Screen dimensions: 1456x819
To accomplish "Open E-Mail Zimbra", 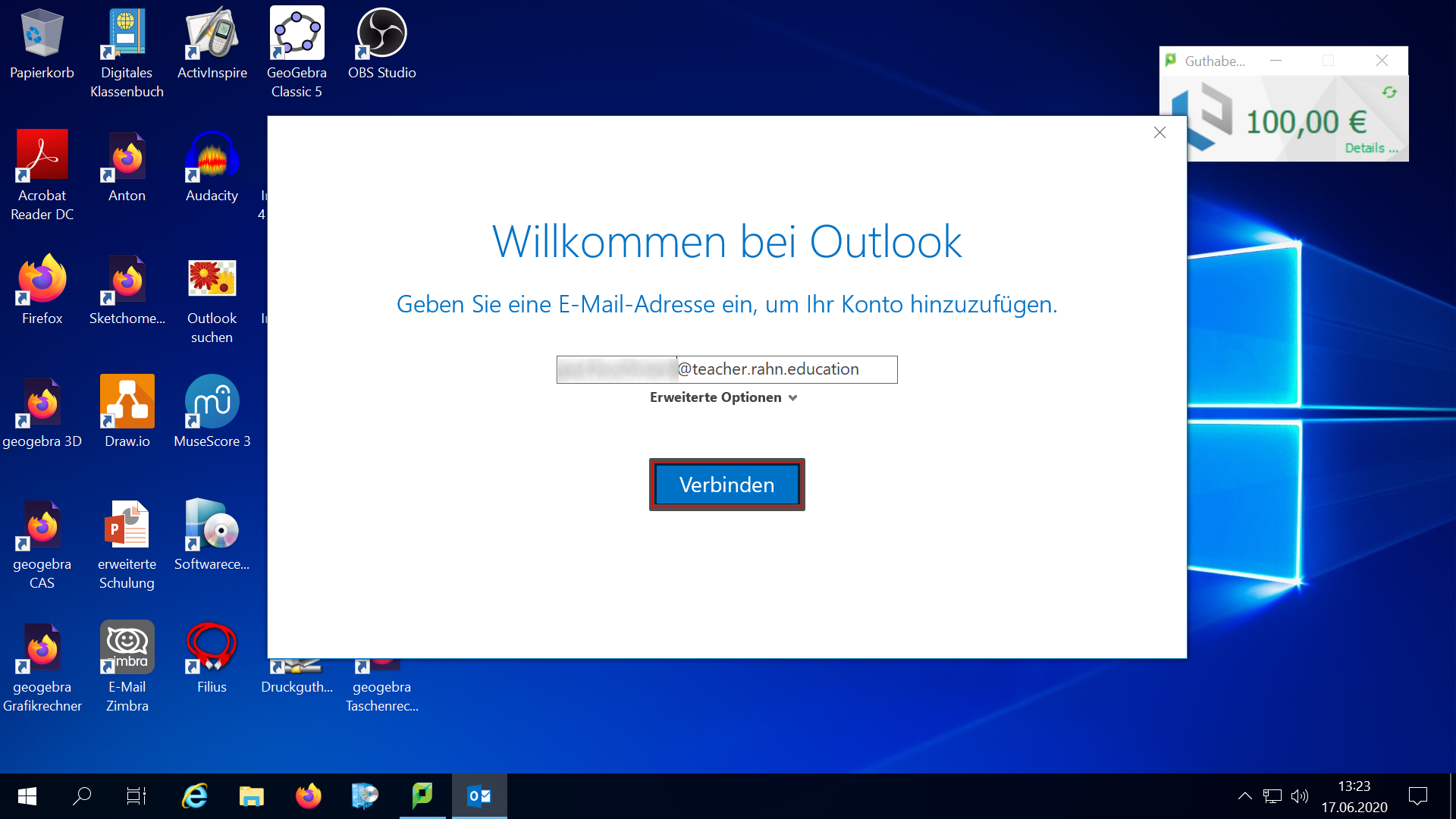I will click(x=126, y=647).
